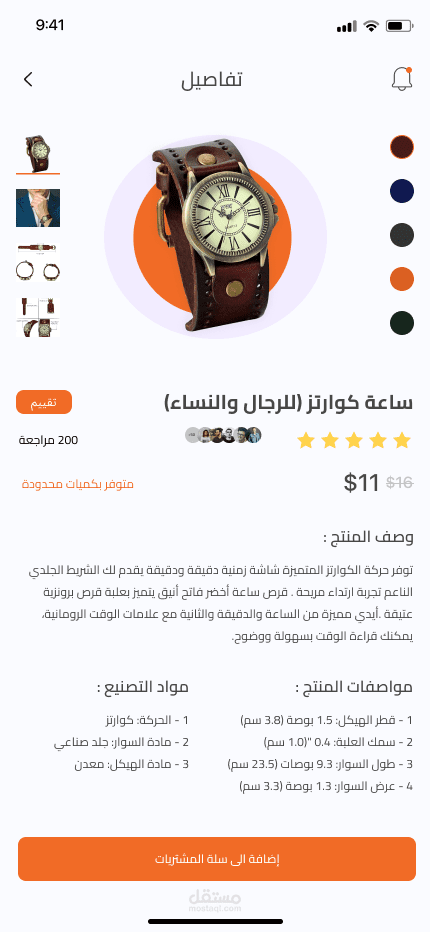
Task: View the strap dimensions thumbnail
Action: click(x=38, y=263)
